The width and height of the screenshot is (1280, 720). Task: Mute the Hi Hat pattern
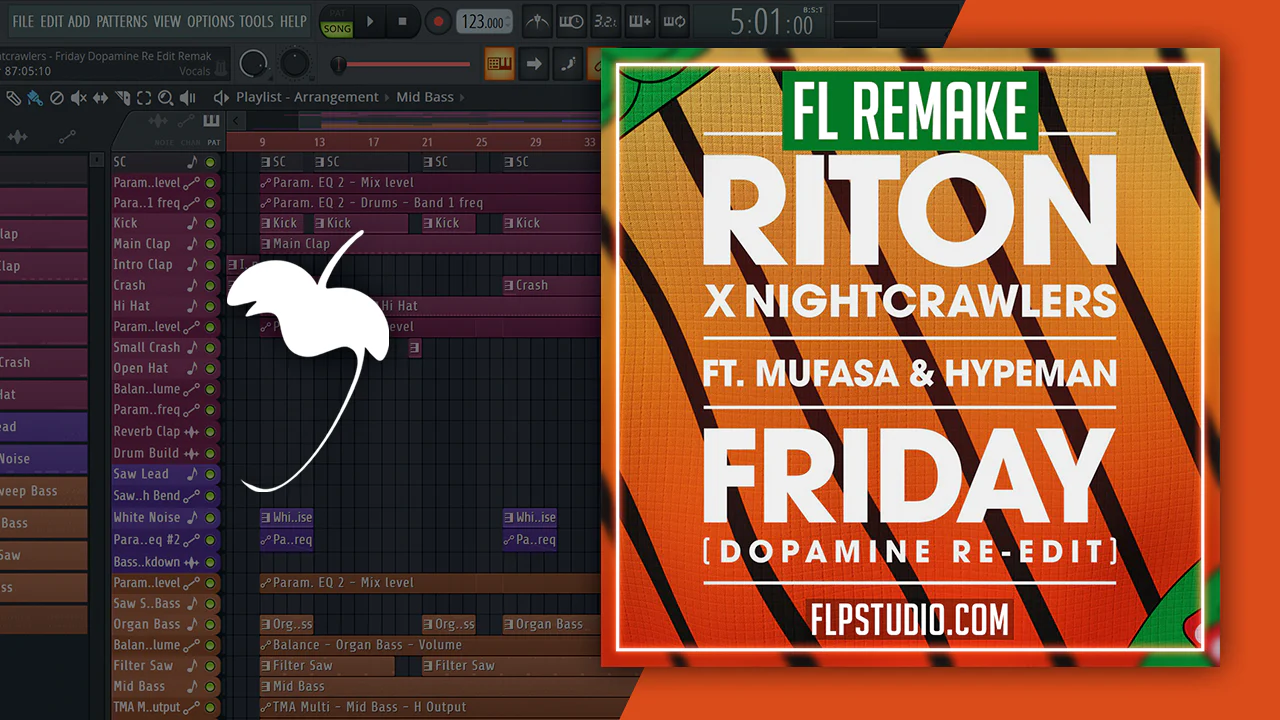point(211,306)
